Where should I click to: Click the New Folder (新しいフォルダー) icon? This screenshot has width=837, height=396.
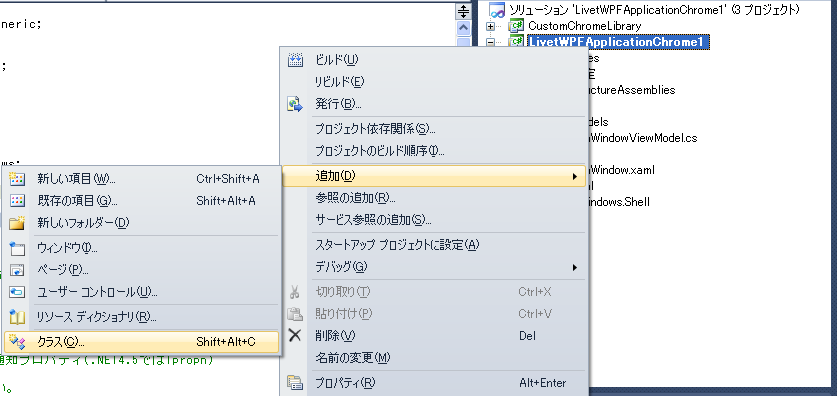pos(18,223)
